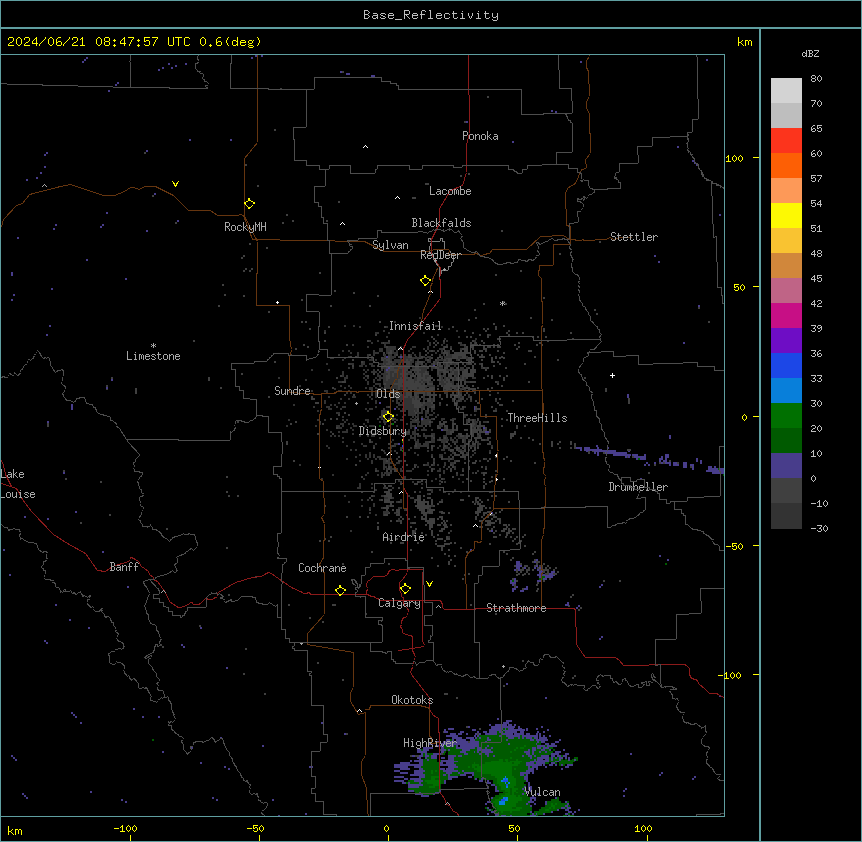
Task: Pick the red 65-60 dBZ legend swatch
Action: [x=786, y=140]
